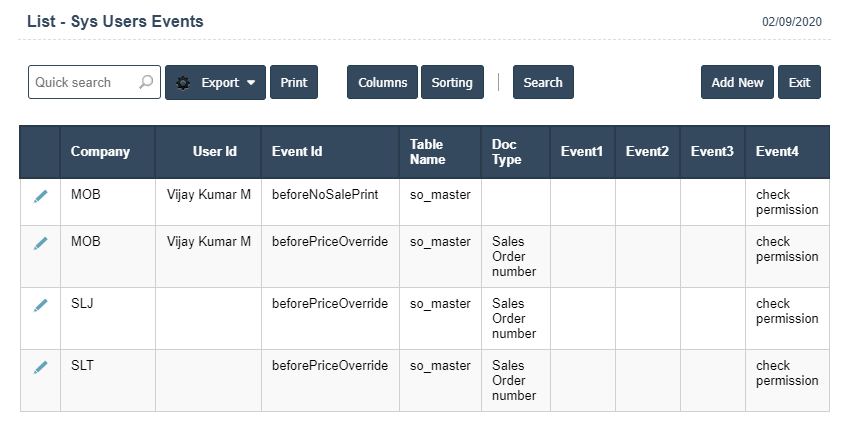
Task: Click the Table Name column header
Action: [x=427, y=152]
